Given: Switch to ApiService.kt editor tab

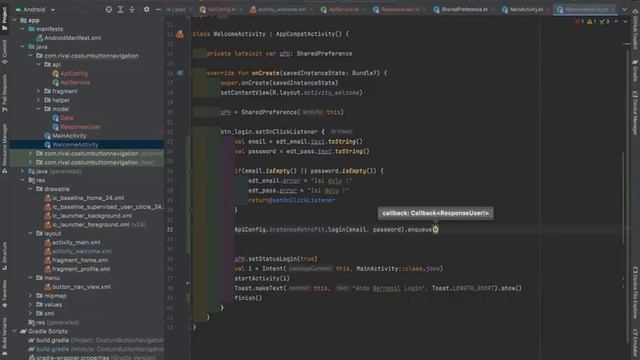Looking at the screenshot, I should [x=342, y=9].
